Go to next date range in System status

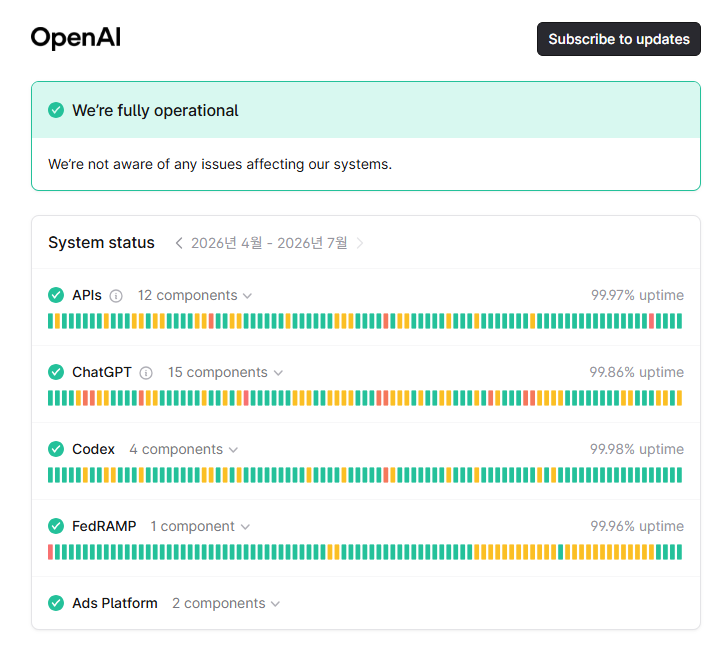359,243
